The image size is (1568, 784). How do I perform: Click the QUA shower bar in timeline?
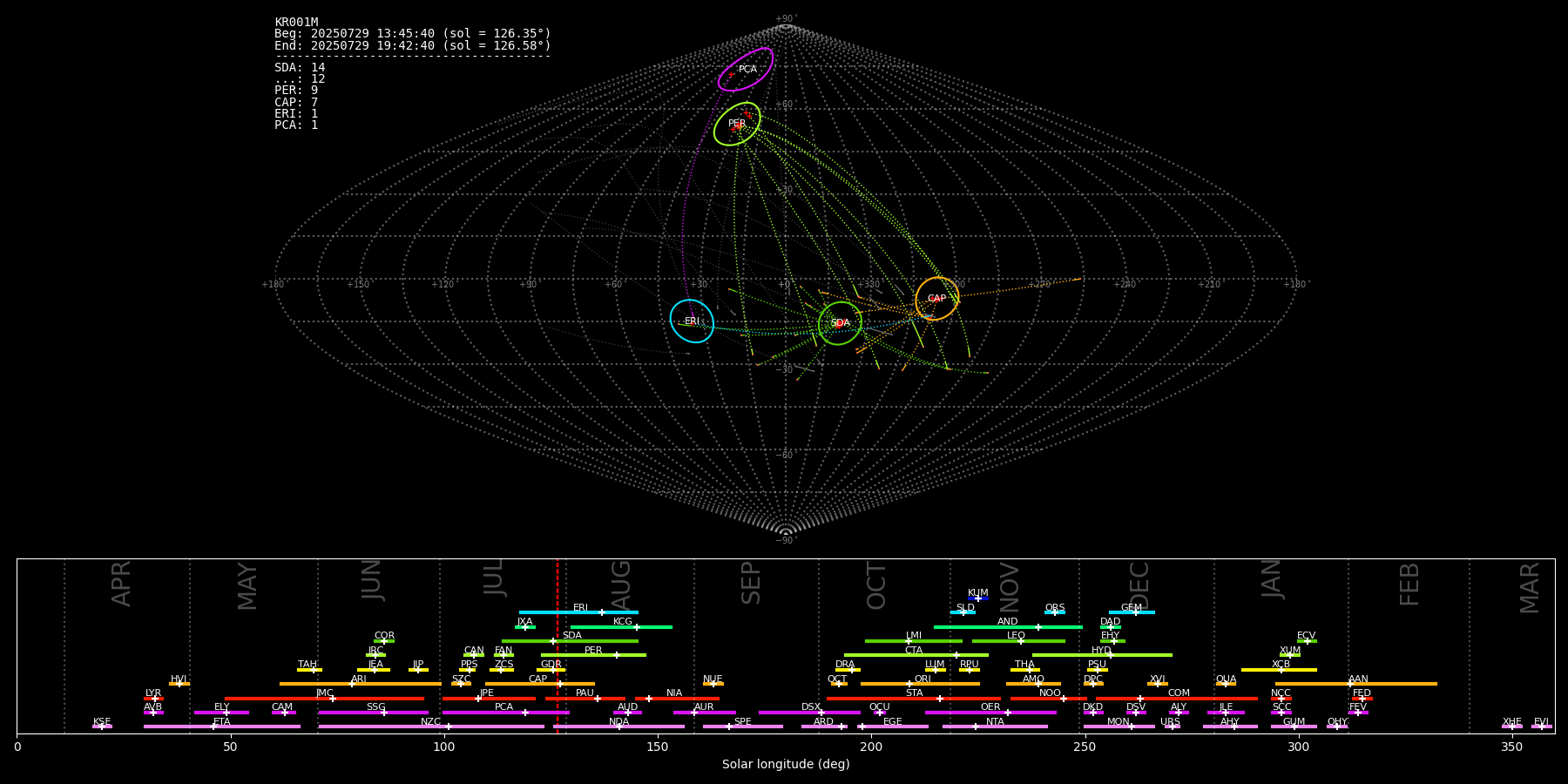(x=1226, y=684)
